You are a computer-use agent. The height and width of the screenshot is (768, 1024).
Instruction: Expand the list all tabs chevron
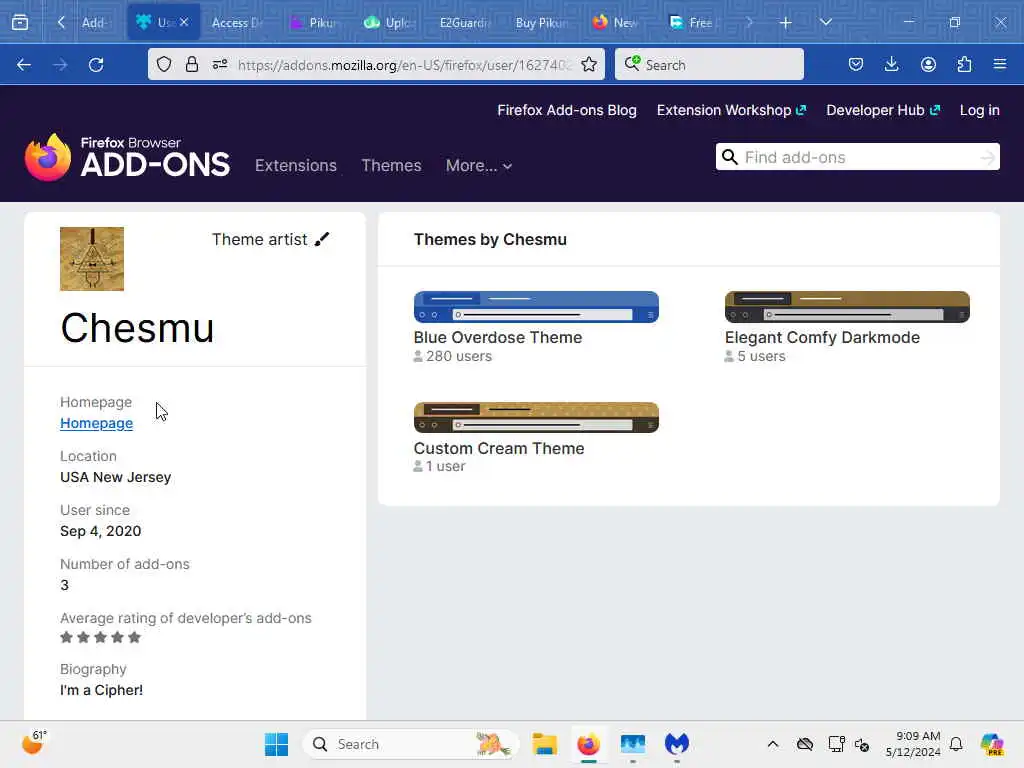(x=825, y=22)
